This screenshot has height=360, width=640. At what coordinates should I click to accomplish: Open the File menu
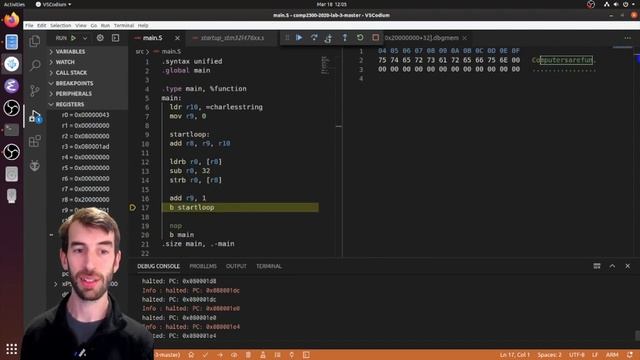[29, 25]
